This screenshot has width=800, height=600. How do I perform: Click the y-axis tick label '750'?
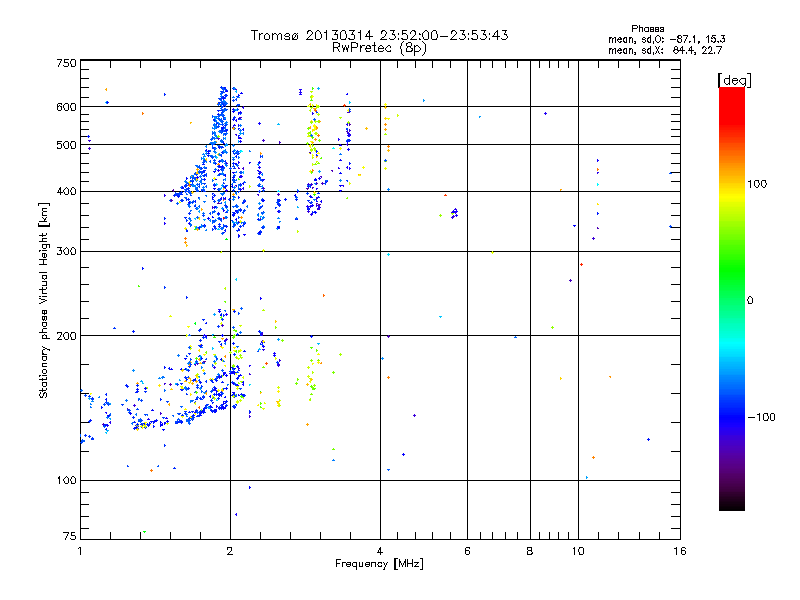pyautogui.click(x=66, y=63)
